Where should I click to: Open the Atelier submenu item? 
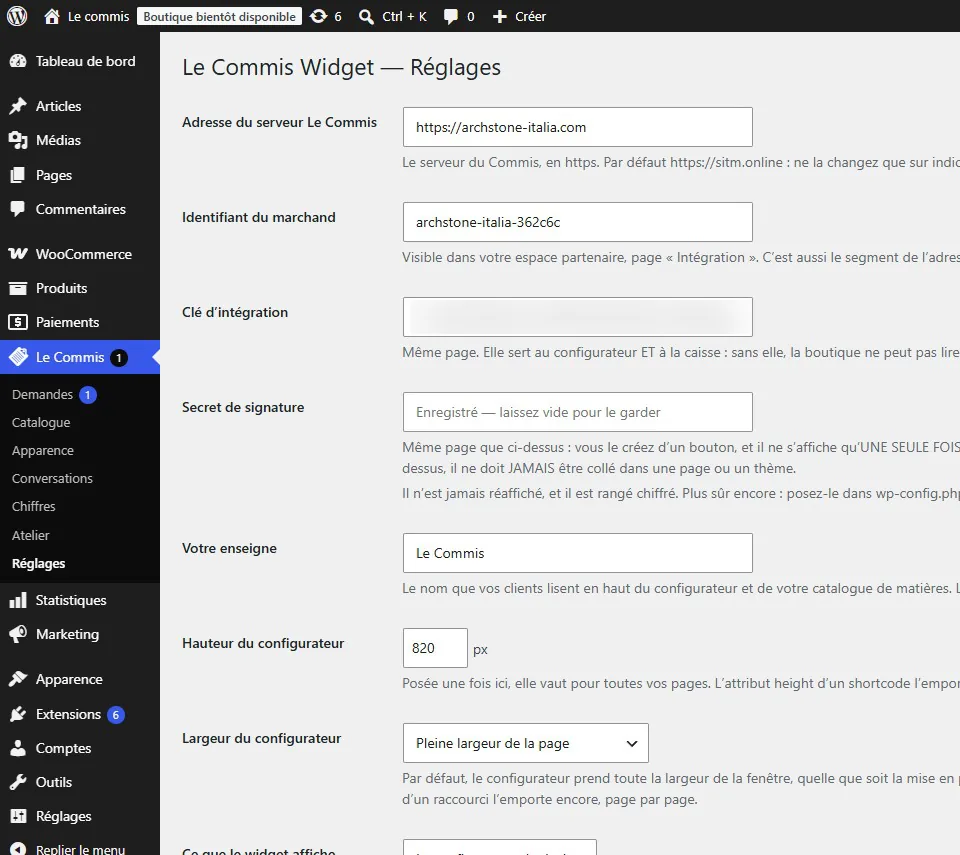pyautogui.click(x=31, y=535)
